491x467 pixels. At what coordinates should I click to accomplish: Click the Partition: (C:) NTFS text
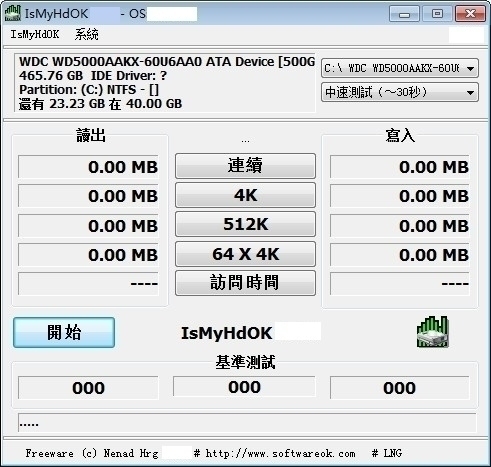click(89, 90)
